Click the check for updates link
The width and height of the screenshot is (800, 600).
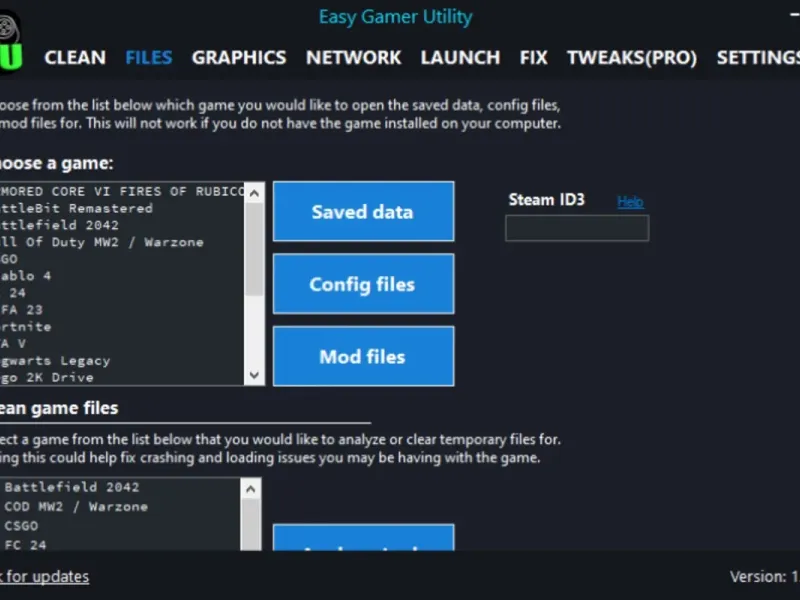tap(44, 577)
